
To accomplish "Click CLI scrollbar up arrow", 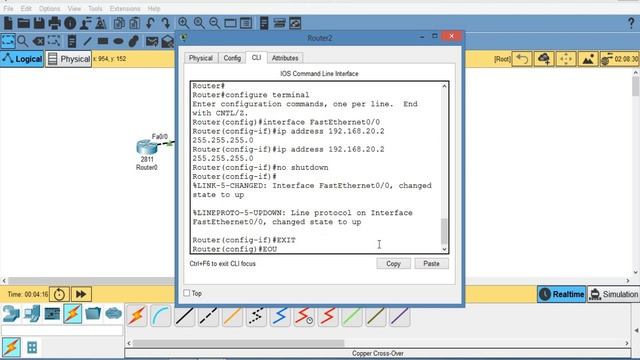I will click(x=444, y=86).
